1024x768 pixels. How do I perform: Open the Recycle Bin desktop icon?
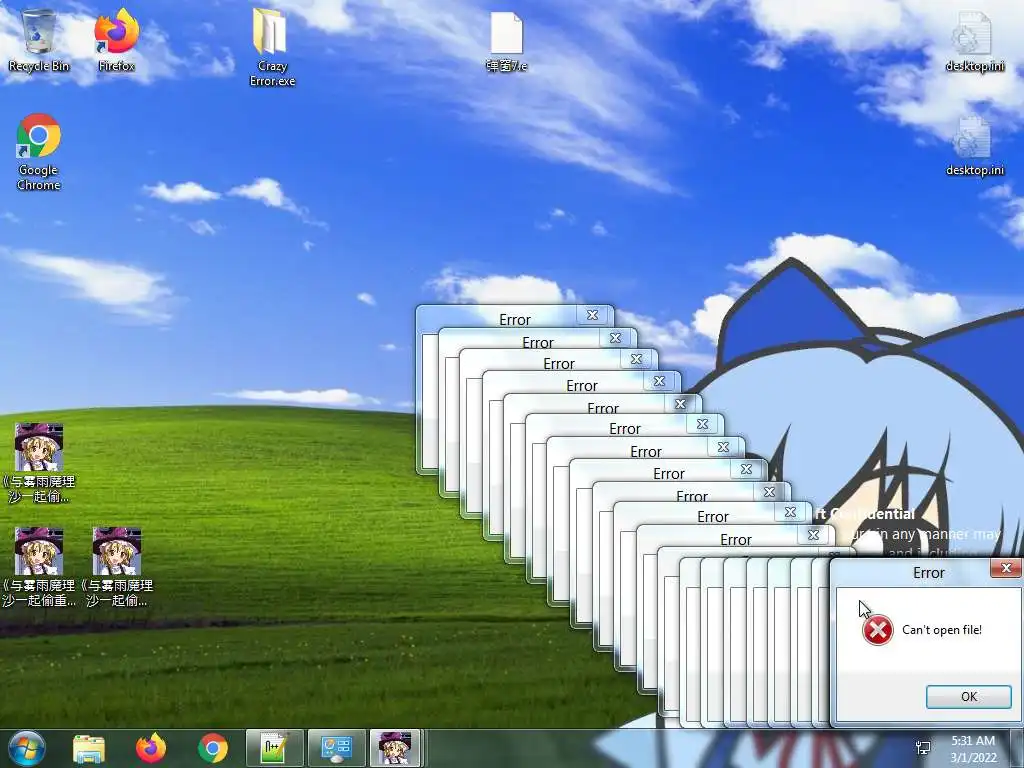tap(39, 40)
